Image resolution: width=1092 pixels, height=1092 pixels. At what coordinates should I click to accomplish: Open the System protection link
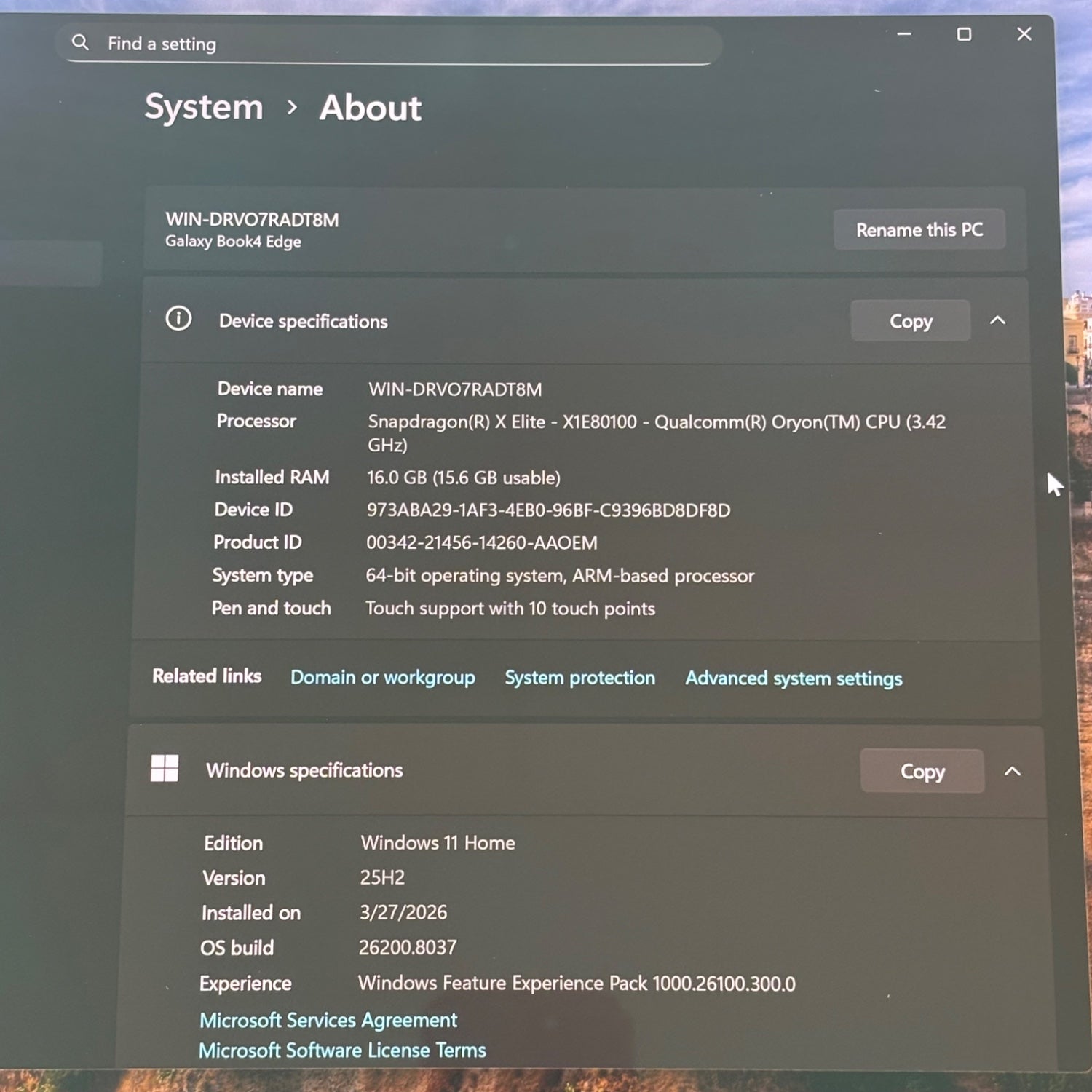pos(579,678)
